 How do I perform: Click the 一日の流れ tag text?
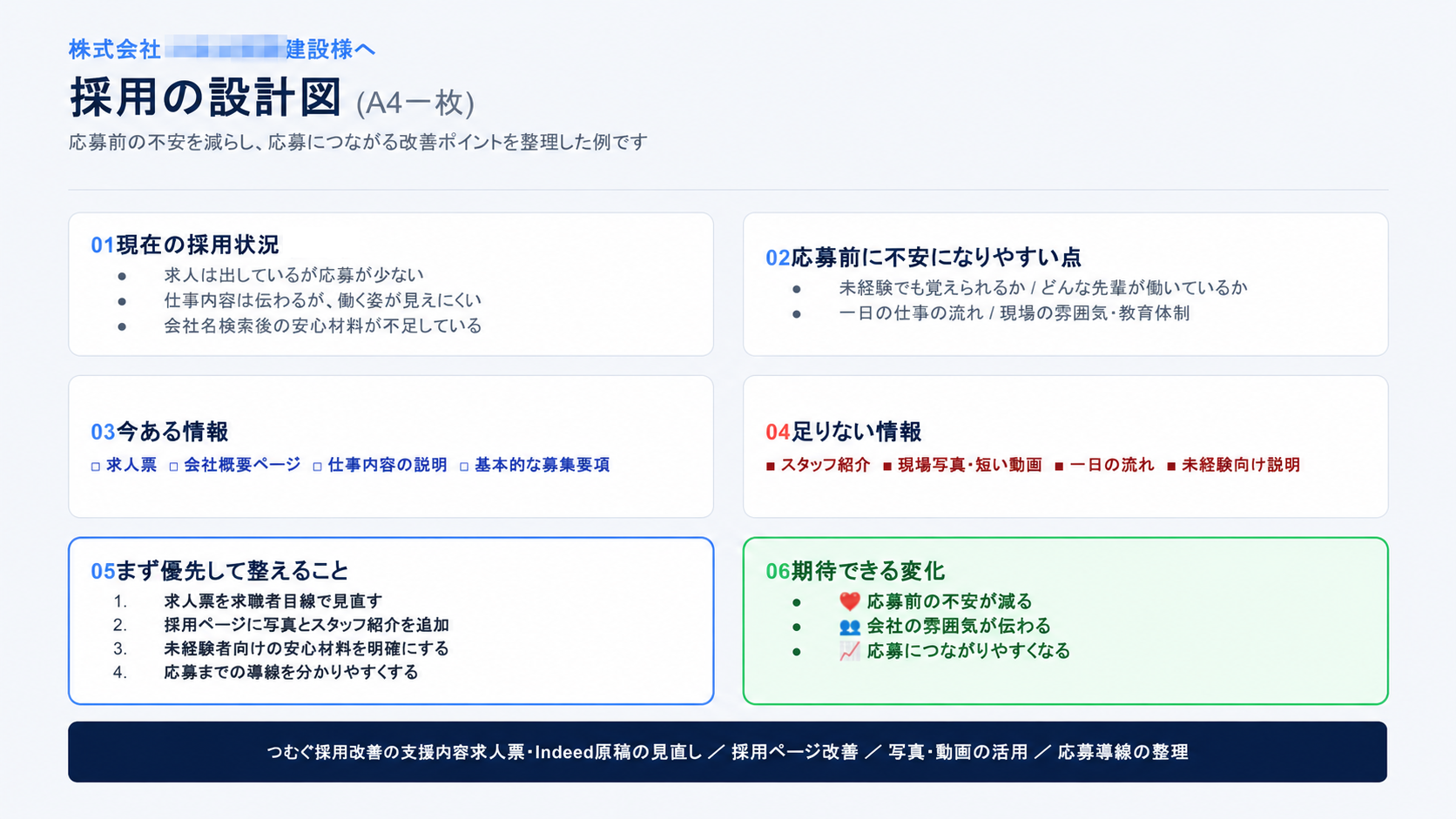1112,466
